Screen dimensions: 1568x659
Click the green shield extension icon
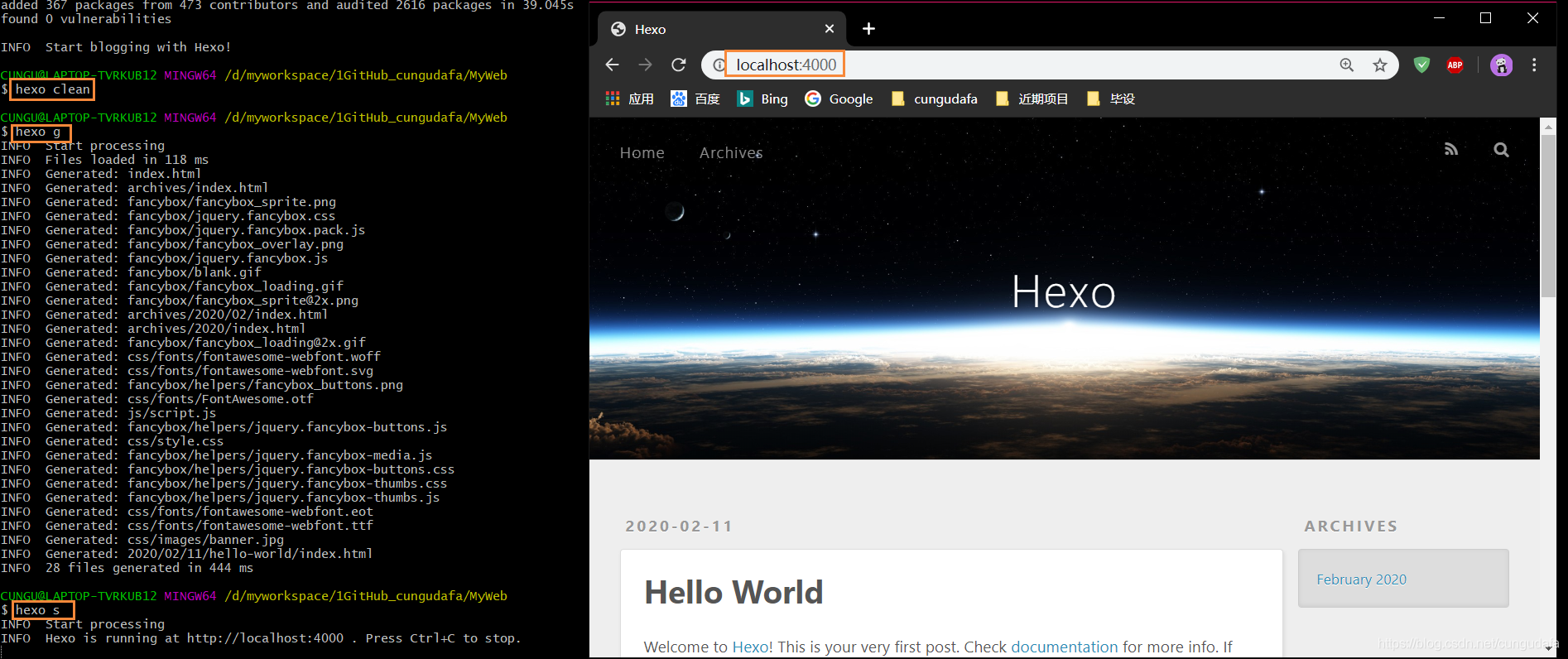coord(1421,65)
